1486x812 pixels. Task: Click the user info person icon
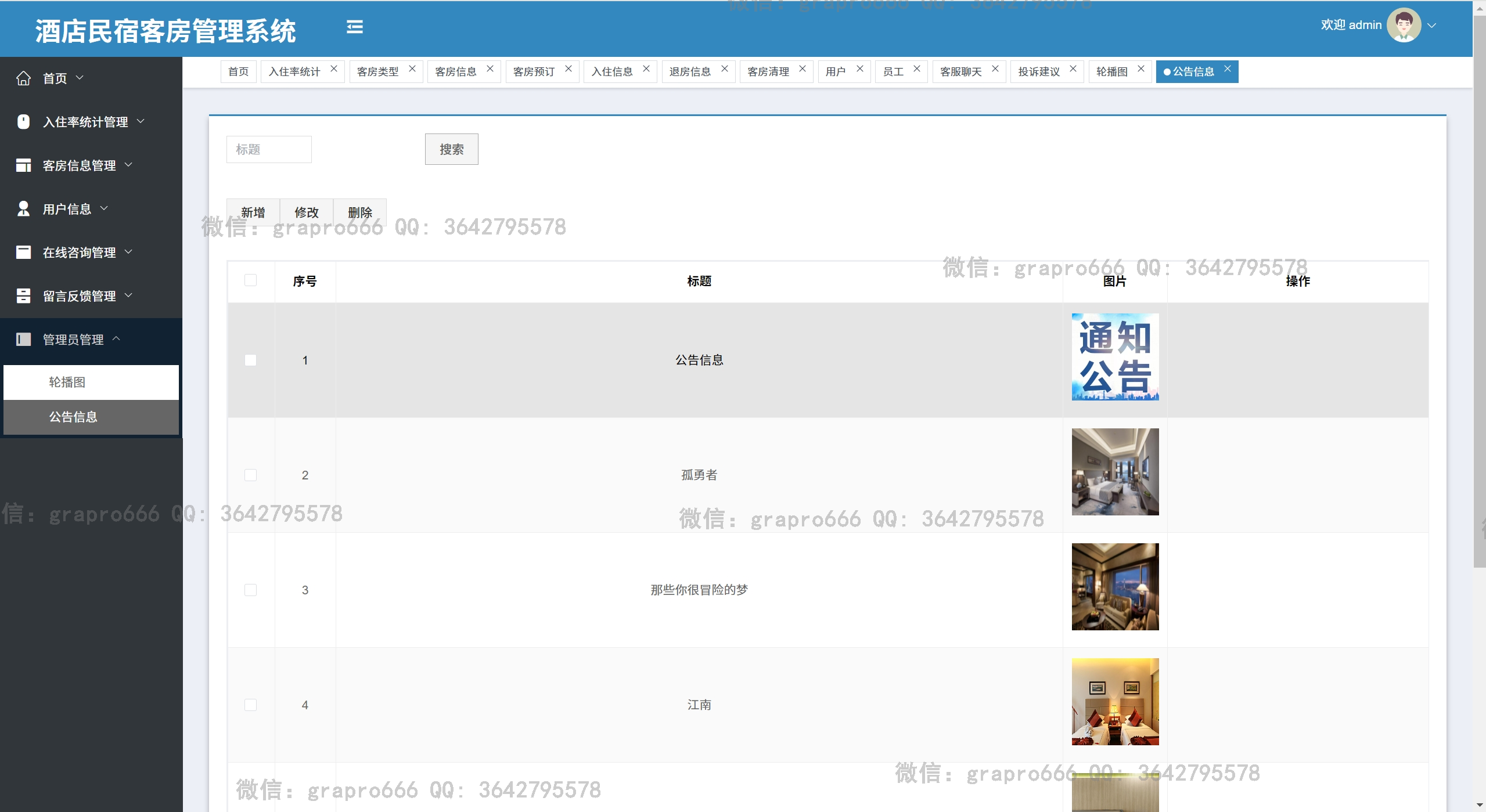point(23,209)
